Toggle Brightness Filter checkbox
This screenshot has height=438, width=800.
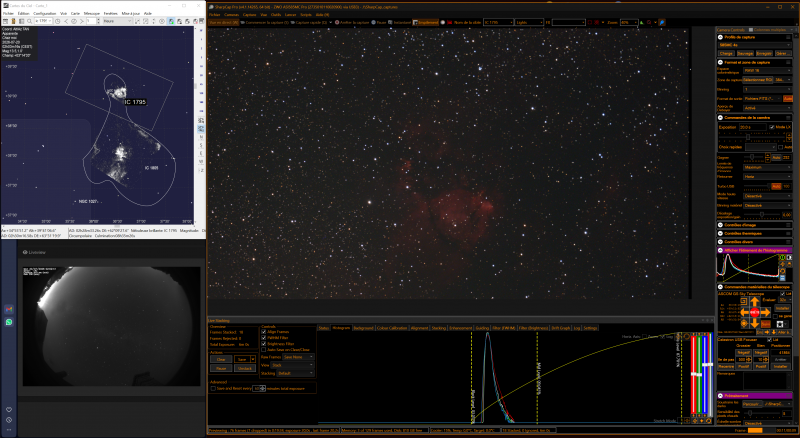(263, 344)
